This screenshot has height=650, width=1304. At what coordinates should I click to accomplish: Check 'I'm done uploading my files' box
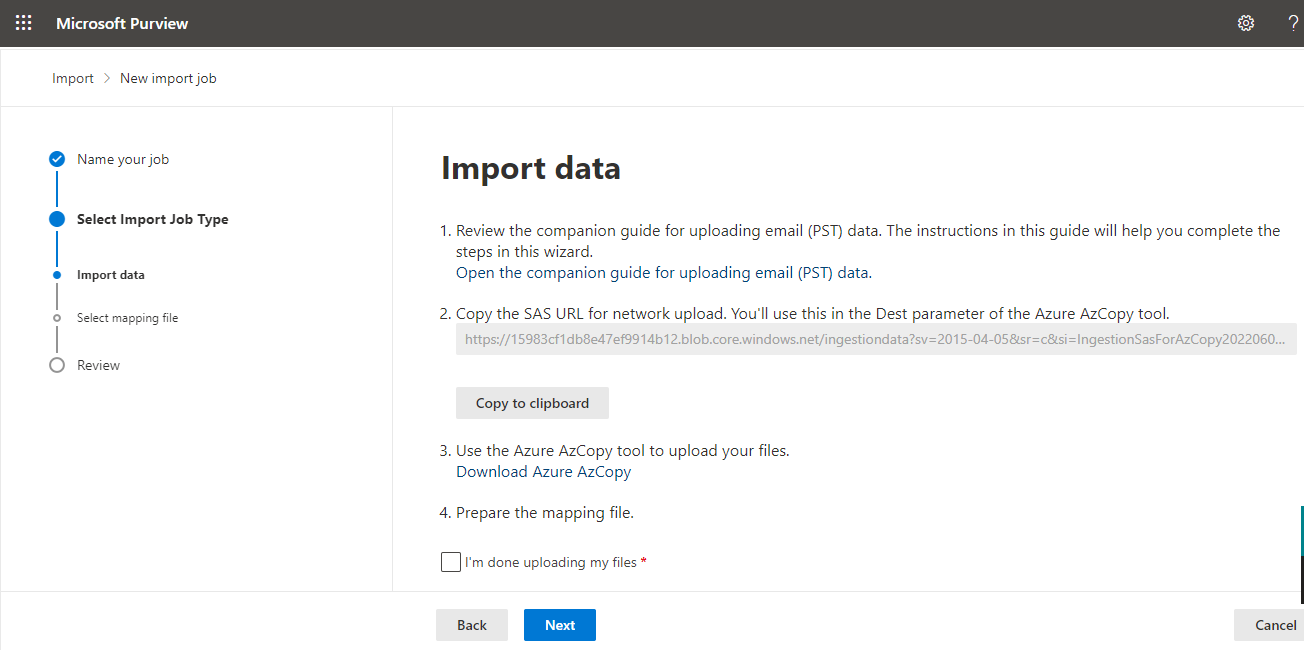point(451,562)
